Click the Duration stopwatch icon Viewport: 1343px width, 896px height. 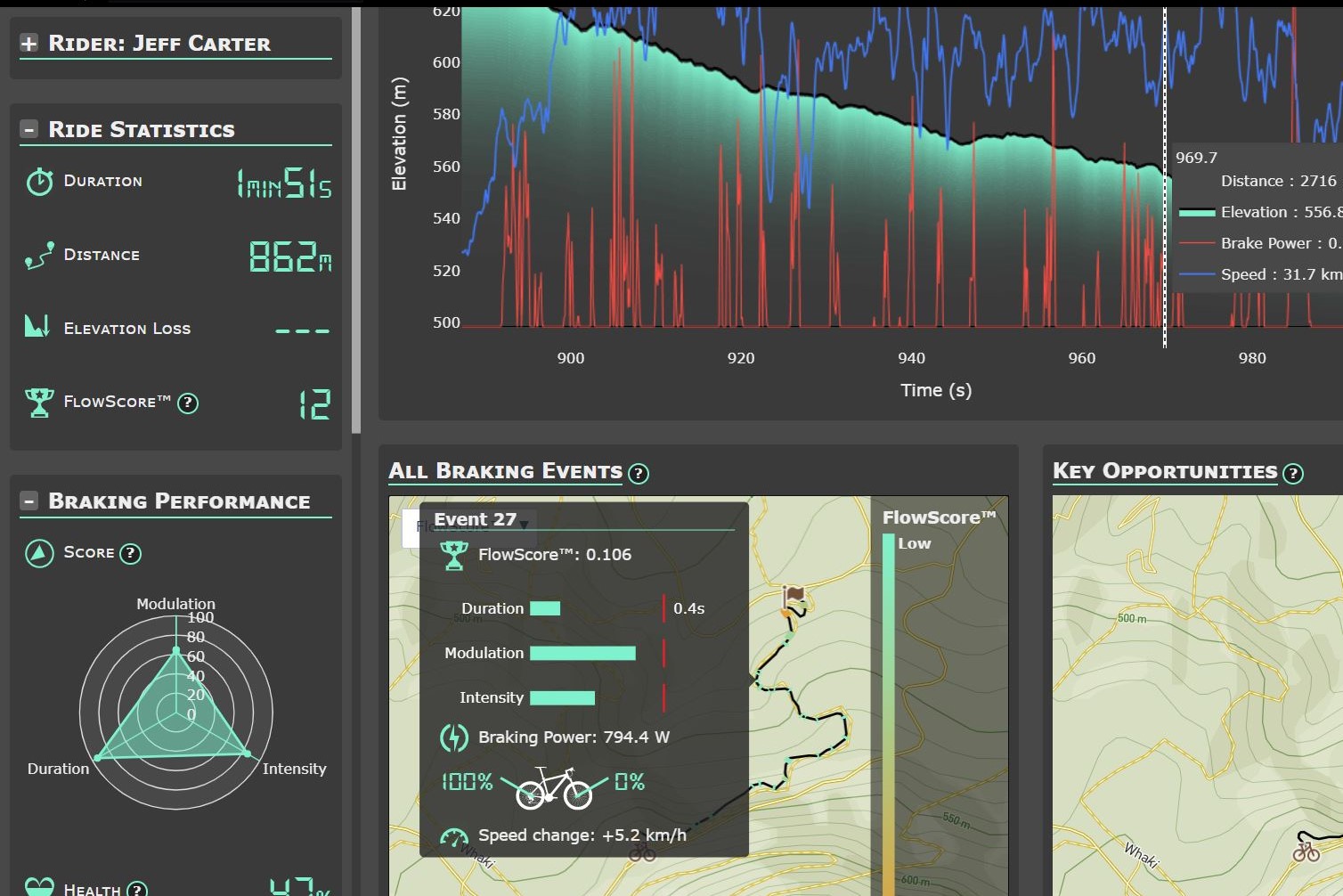click(39, 182)
